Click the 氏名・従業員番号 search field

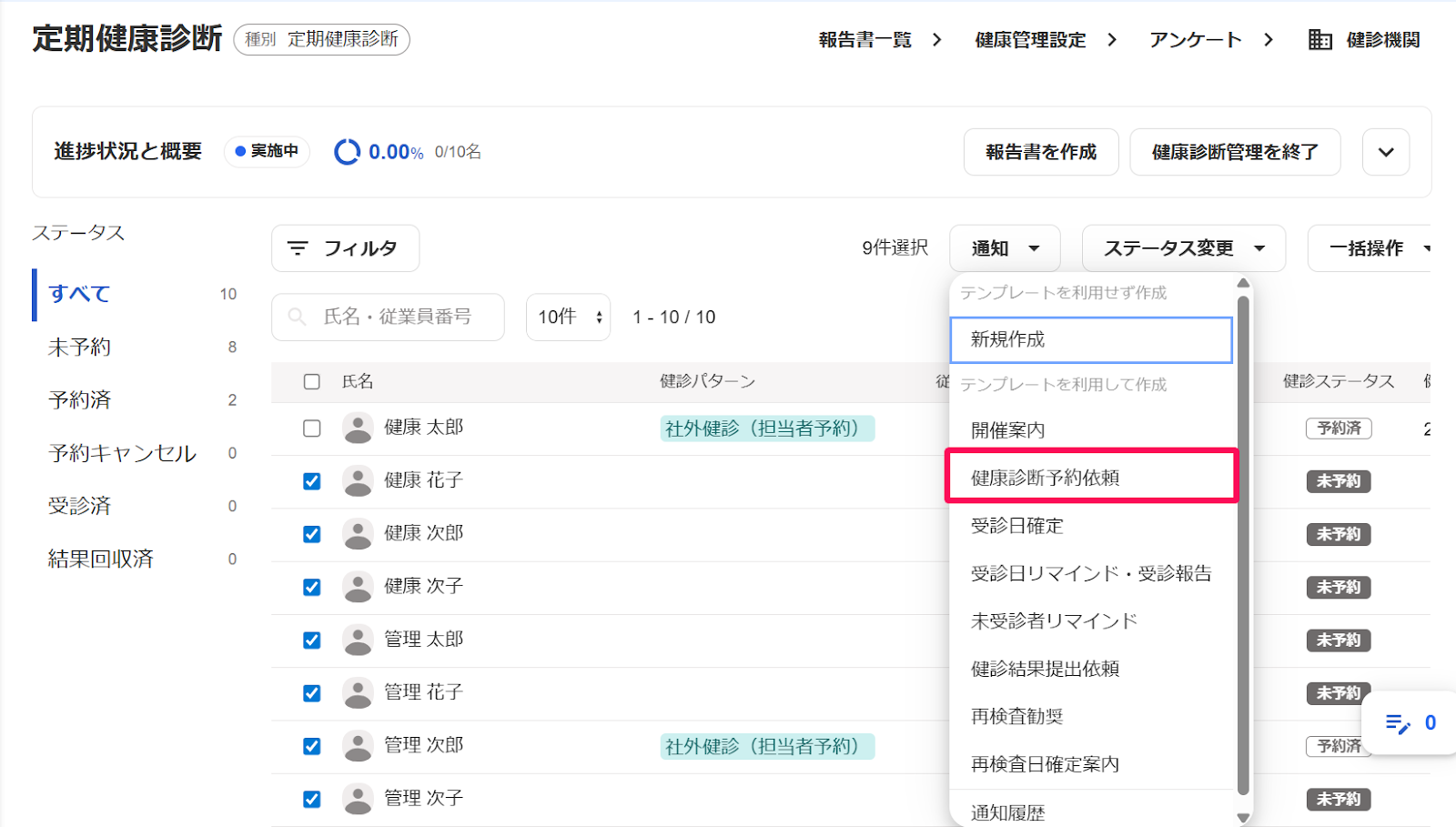388,317
